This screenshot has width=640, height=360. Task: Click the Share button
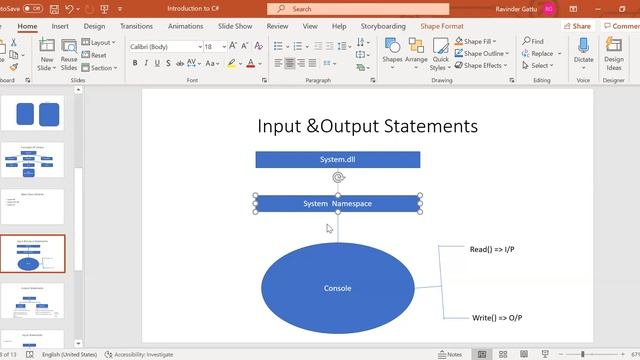click(x=577, y=26)
